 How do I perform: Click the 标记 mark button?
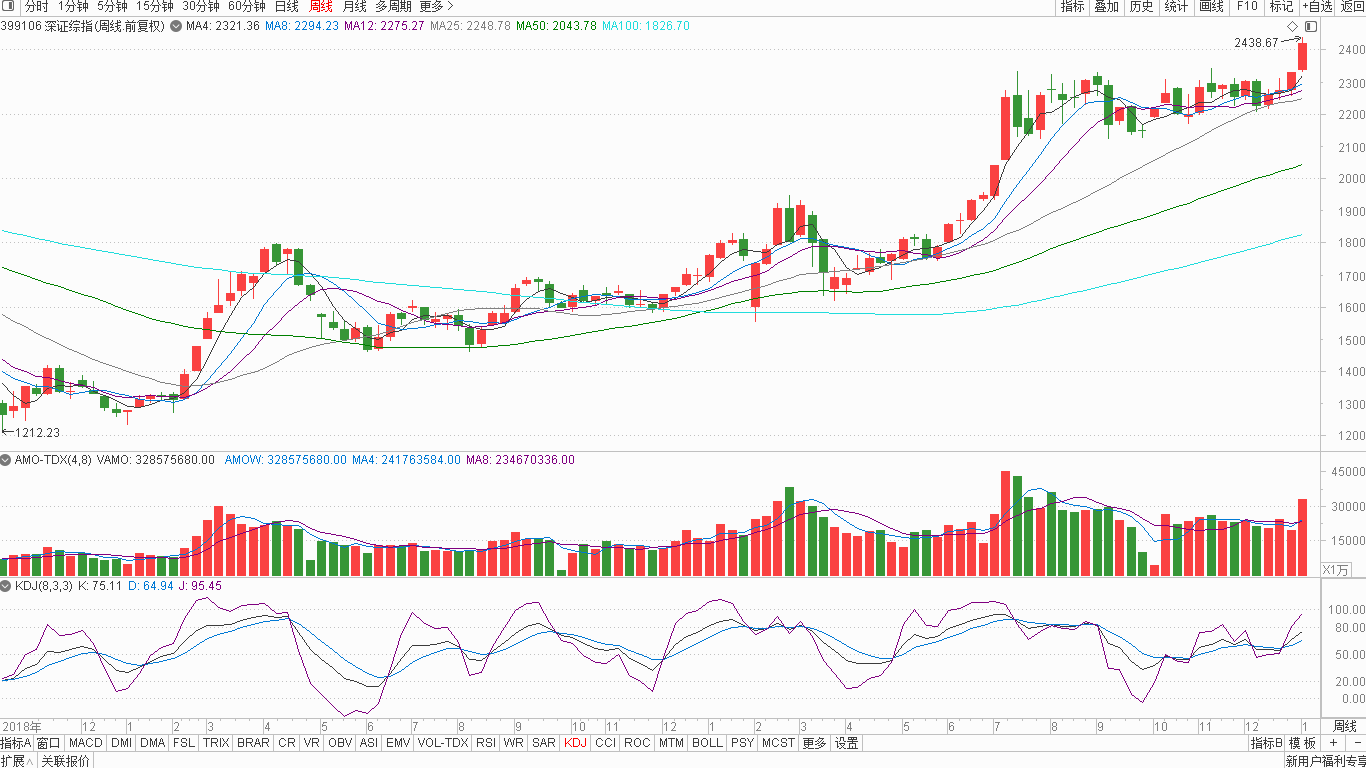tap(1281, 6)
